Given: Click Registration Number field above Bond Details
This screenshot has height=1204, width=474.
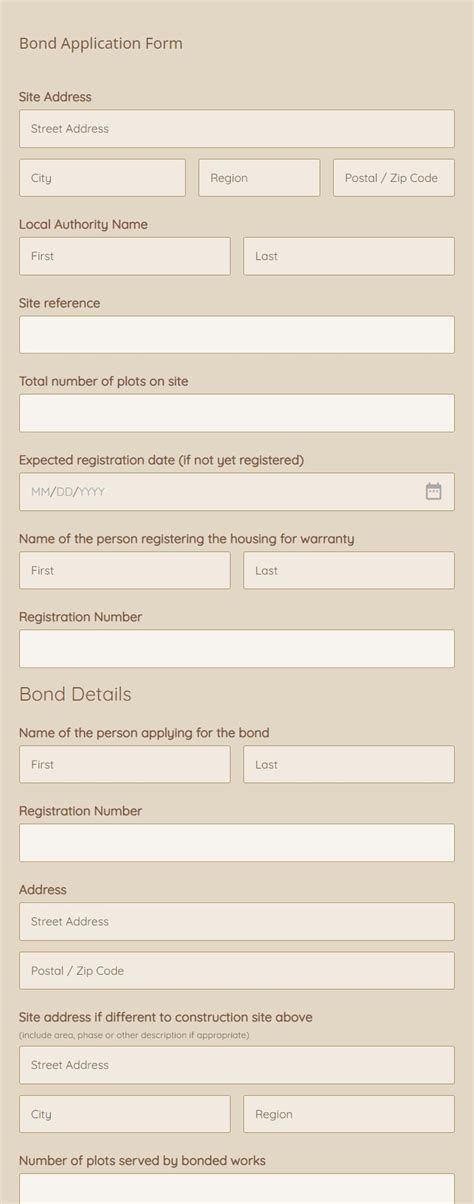Looking at the screenshot, I should (x=236, y=649).
